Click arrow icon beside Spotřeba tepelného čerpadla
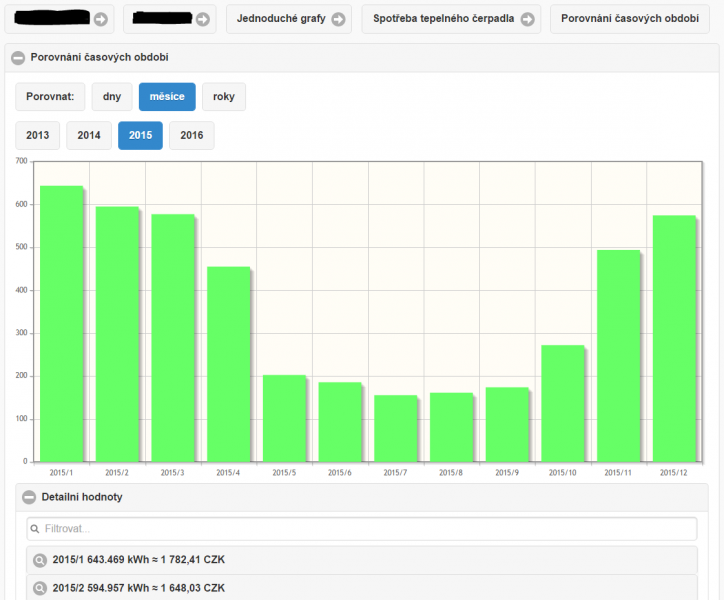The image size is (724, 600). click(528, 19)
